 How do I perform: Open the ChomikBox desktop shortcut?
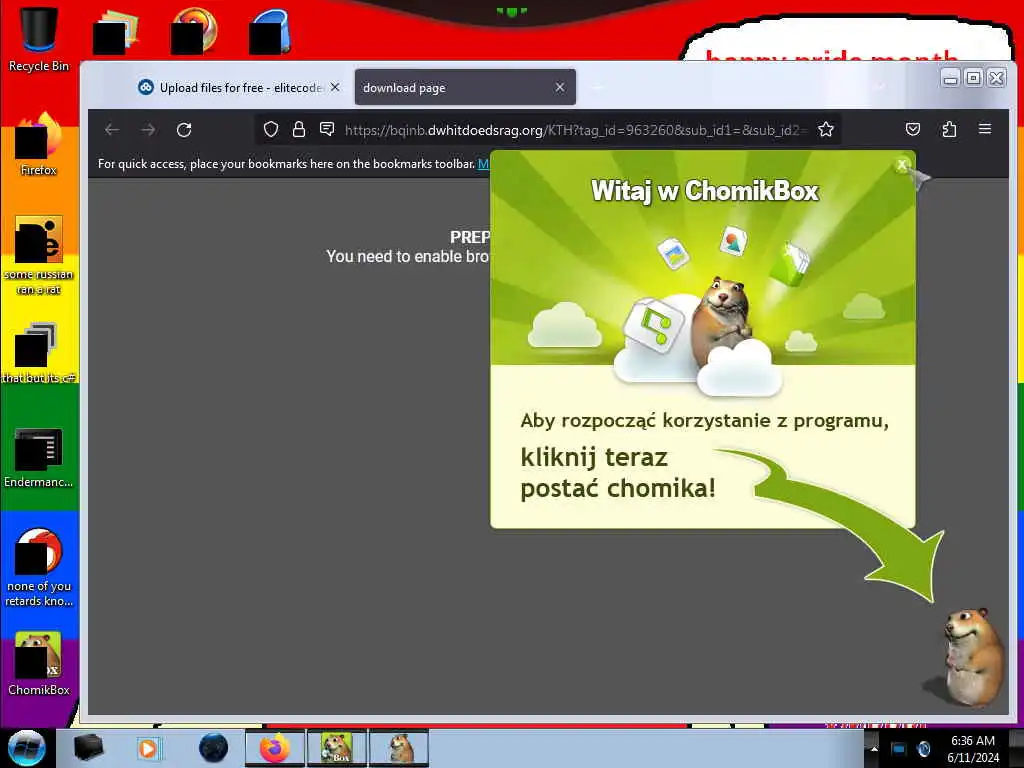pos(39,663)
